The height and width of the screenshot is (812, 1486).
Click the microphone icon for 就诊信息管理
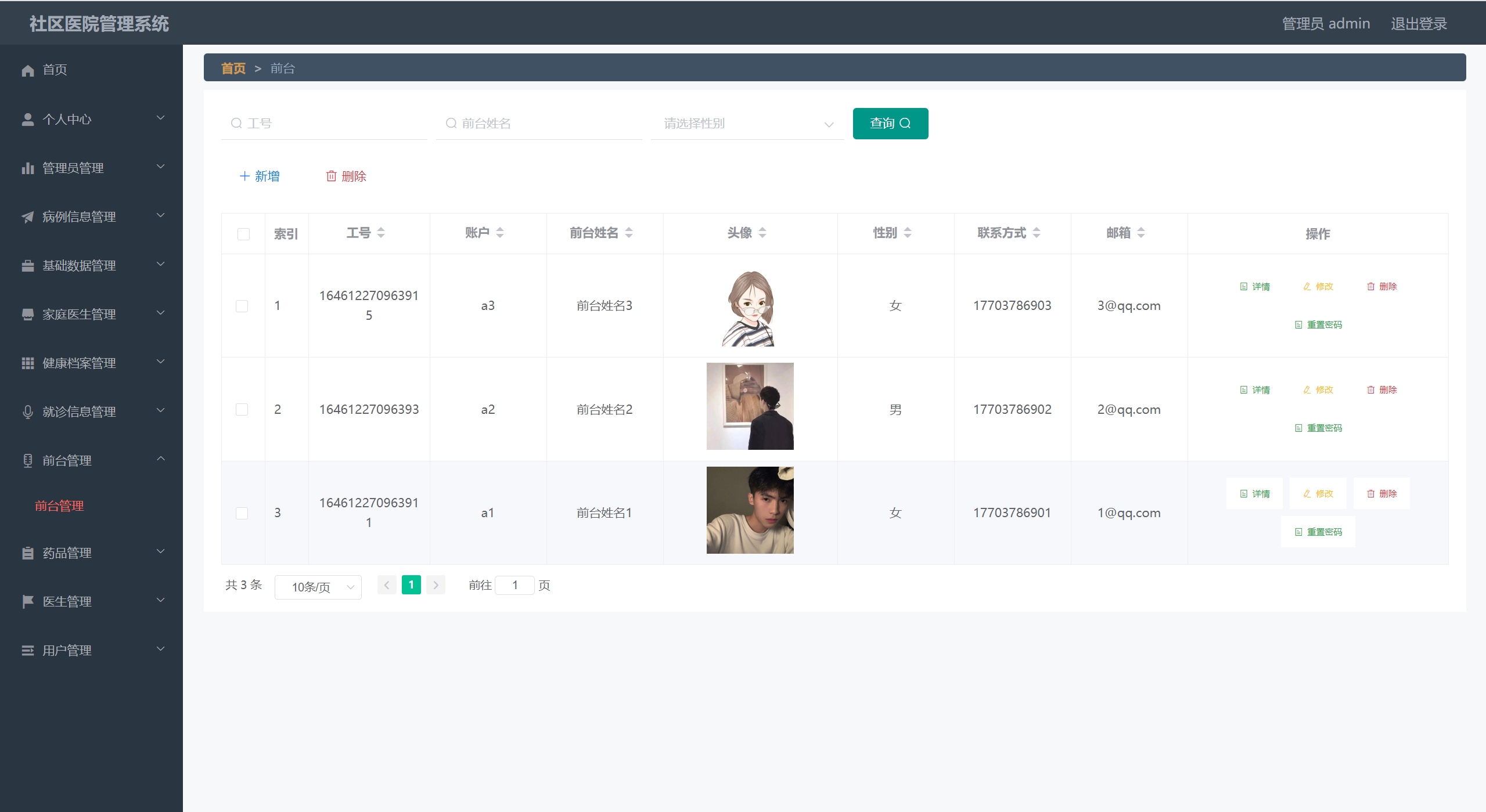coord(28,412)
